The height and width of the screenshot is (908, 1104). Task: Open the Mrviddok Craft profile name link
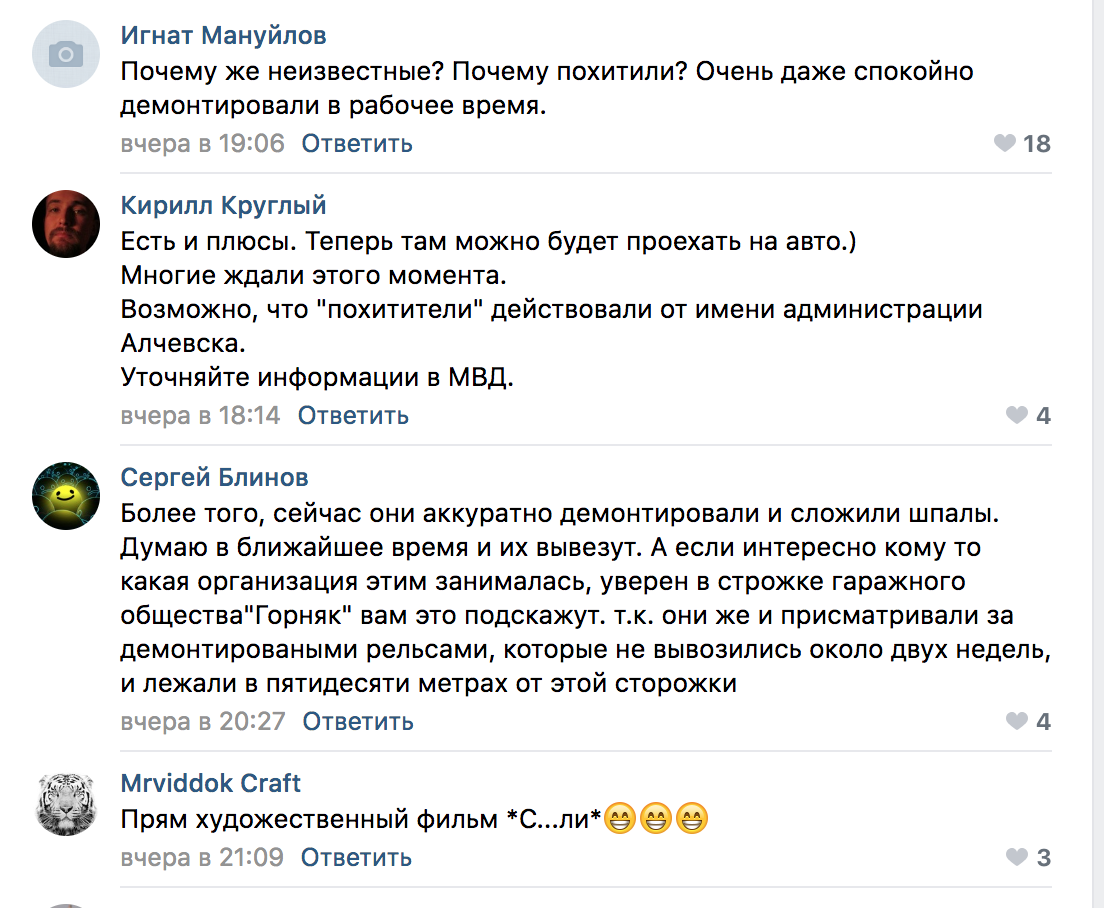coord(211,783)
